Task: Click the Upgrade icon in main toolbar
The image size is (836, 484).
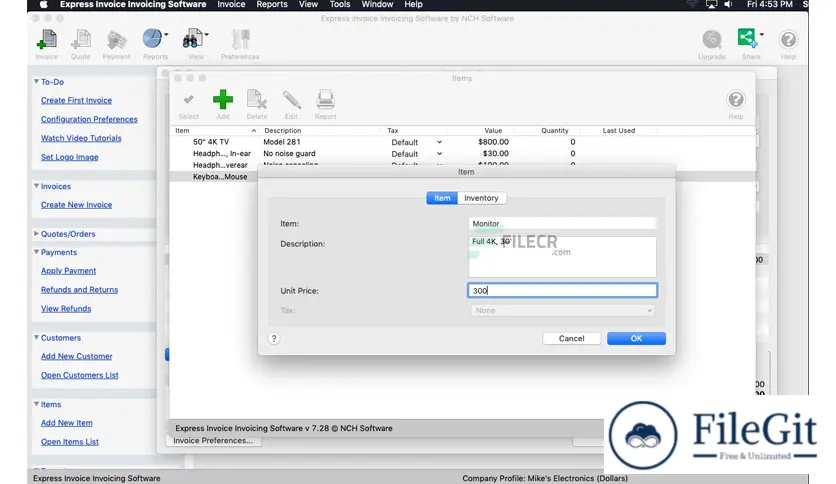Action: (712, 39)
